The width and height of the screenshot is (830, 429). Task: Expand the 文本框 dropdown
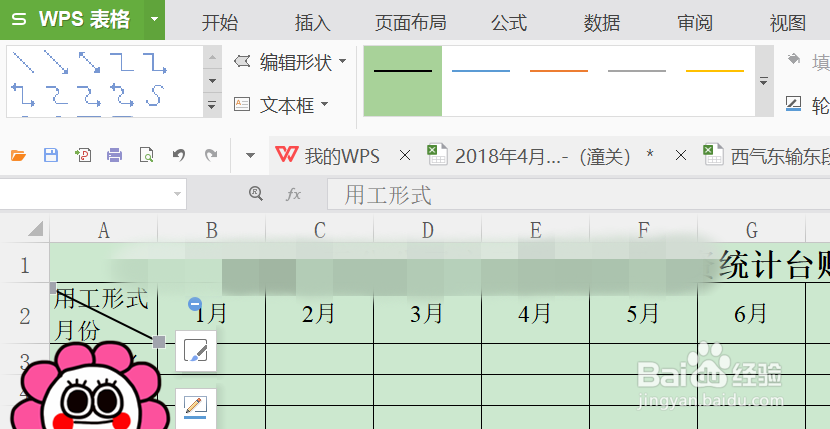324,104
